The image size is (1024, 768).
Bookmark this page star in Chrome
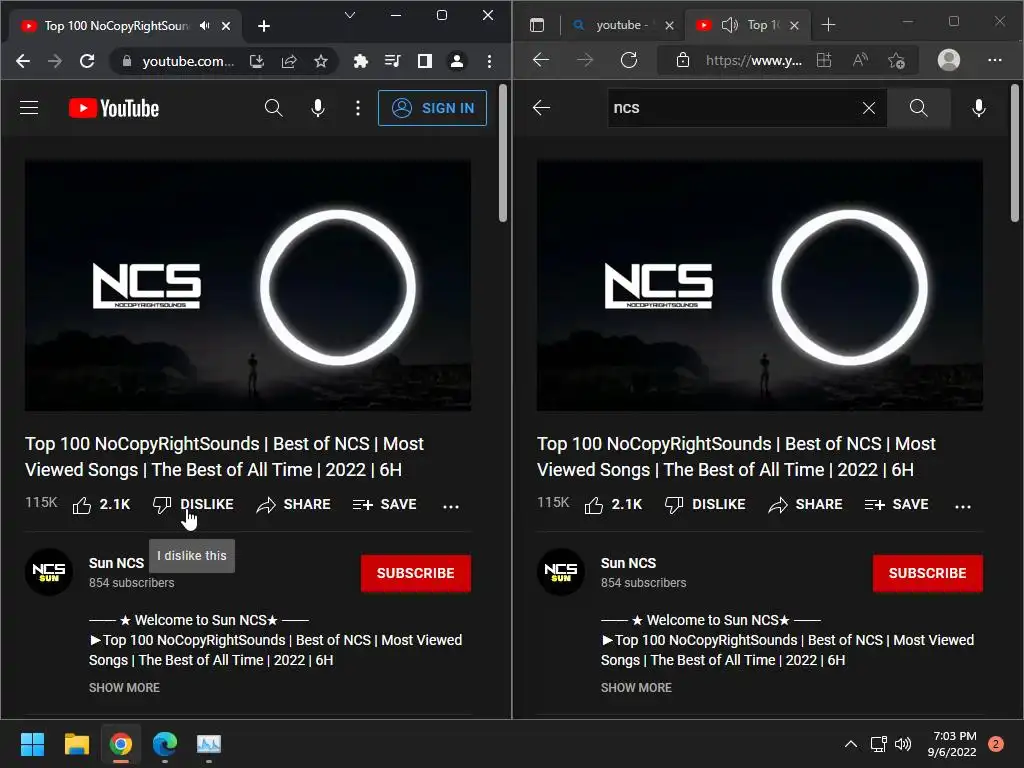tap(321, 61)
